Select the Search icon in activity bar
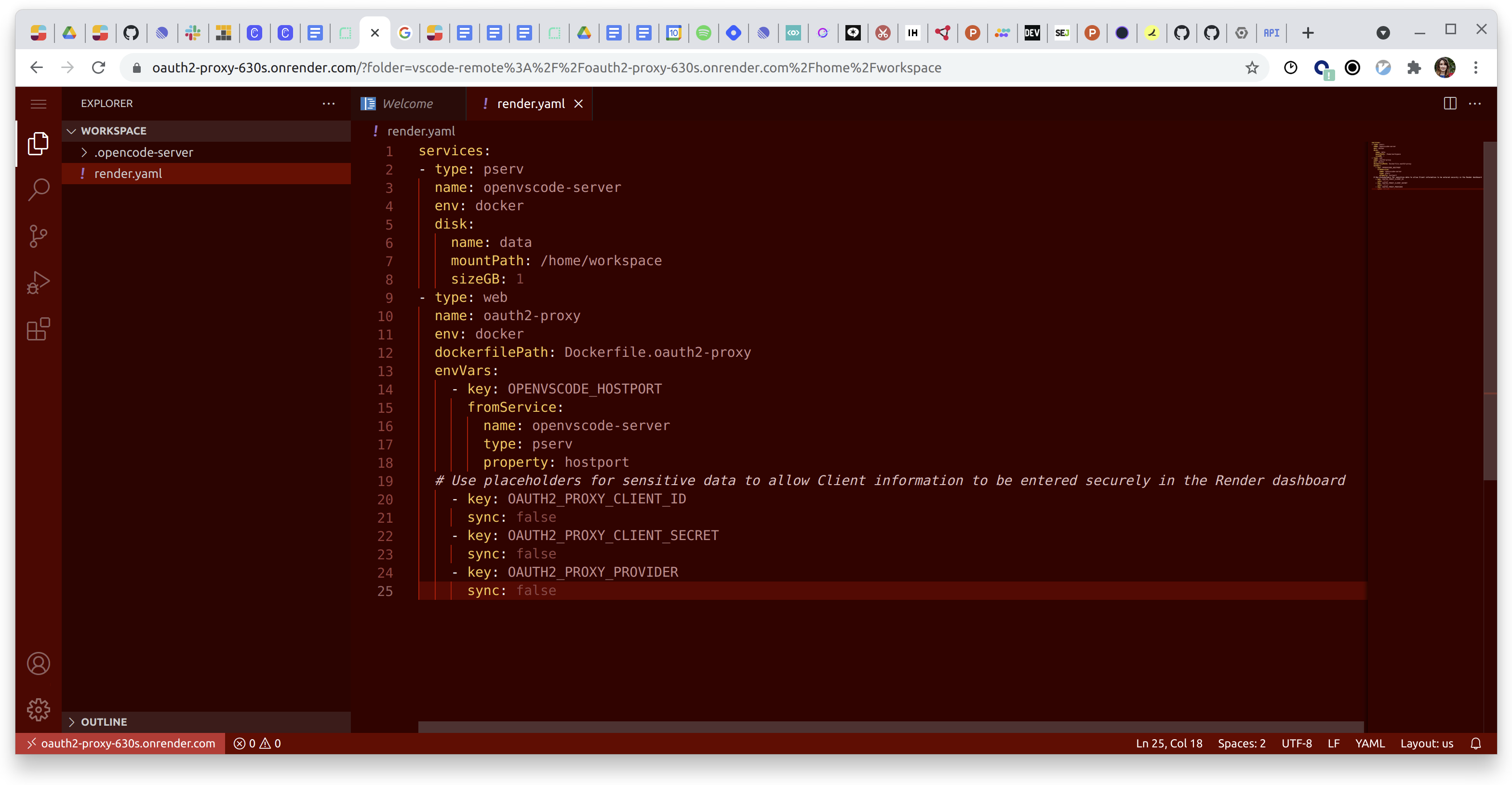The height and width of the screenshot is (785, 1512). pos(38,189)
